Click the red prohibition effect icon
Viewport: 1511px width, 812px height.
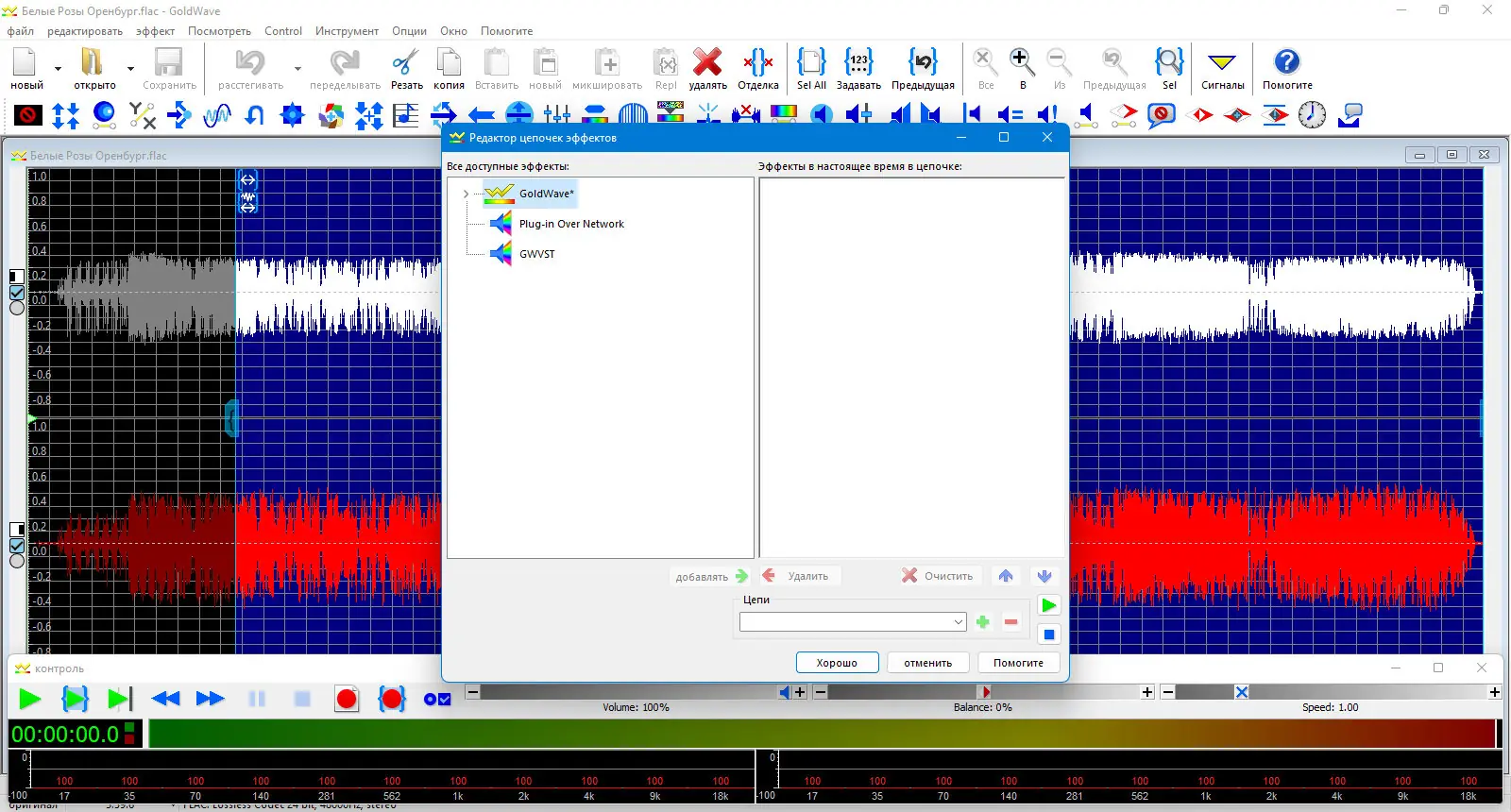click(x=28, y=115)
